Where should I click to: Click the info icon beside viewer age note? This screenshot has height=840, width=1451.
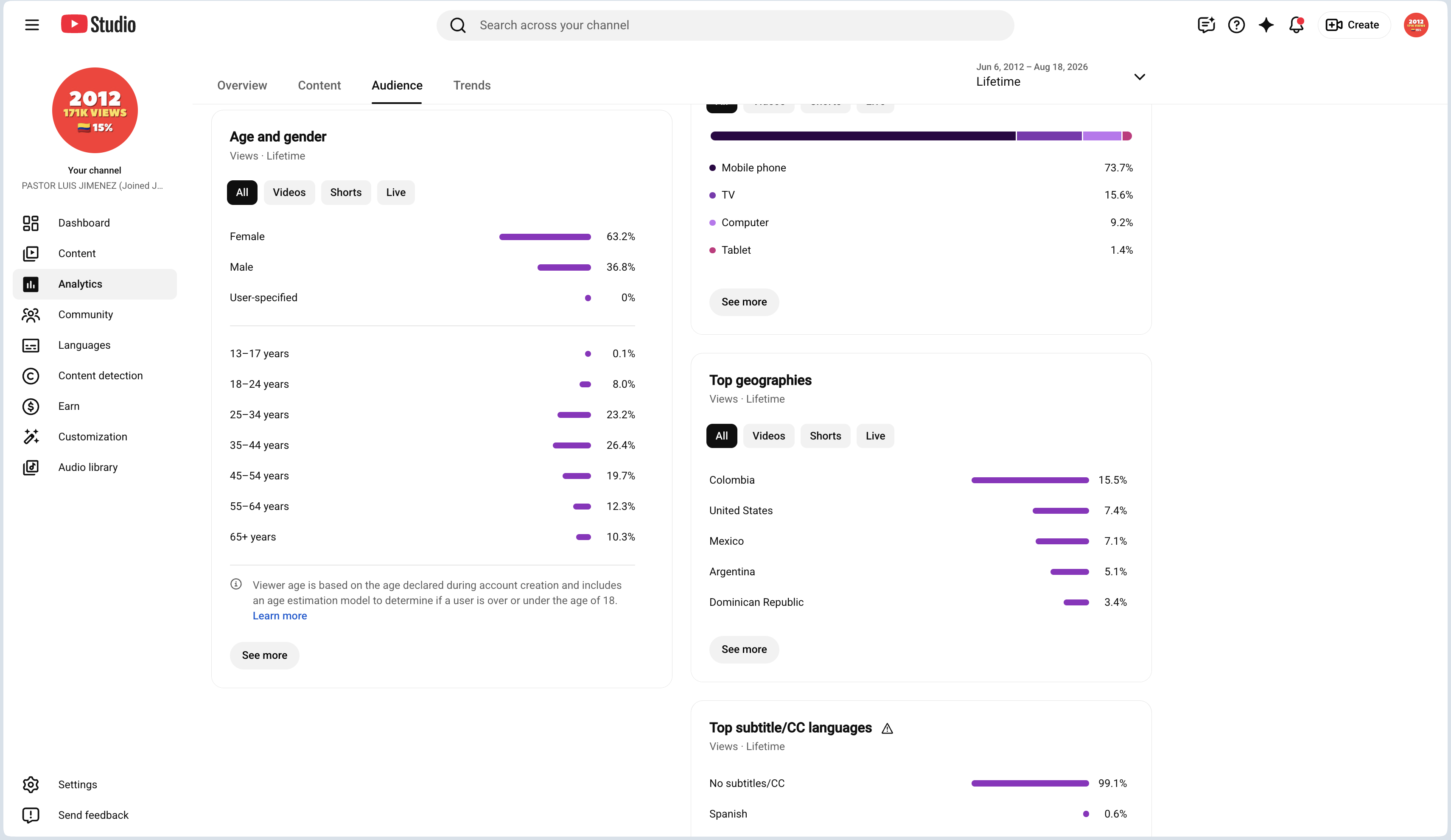point(236,584)
